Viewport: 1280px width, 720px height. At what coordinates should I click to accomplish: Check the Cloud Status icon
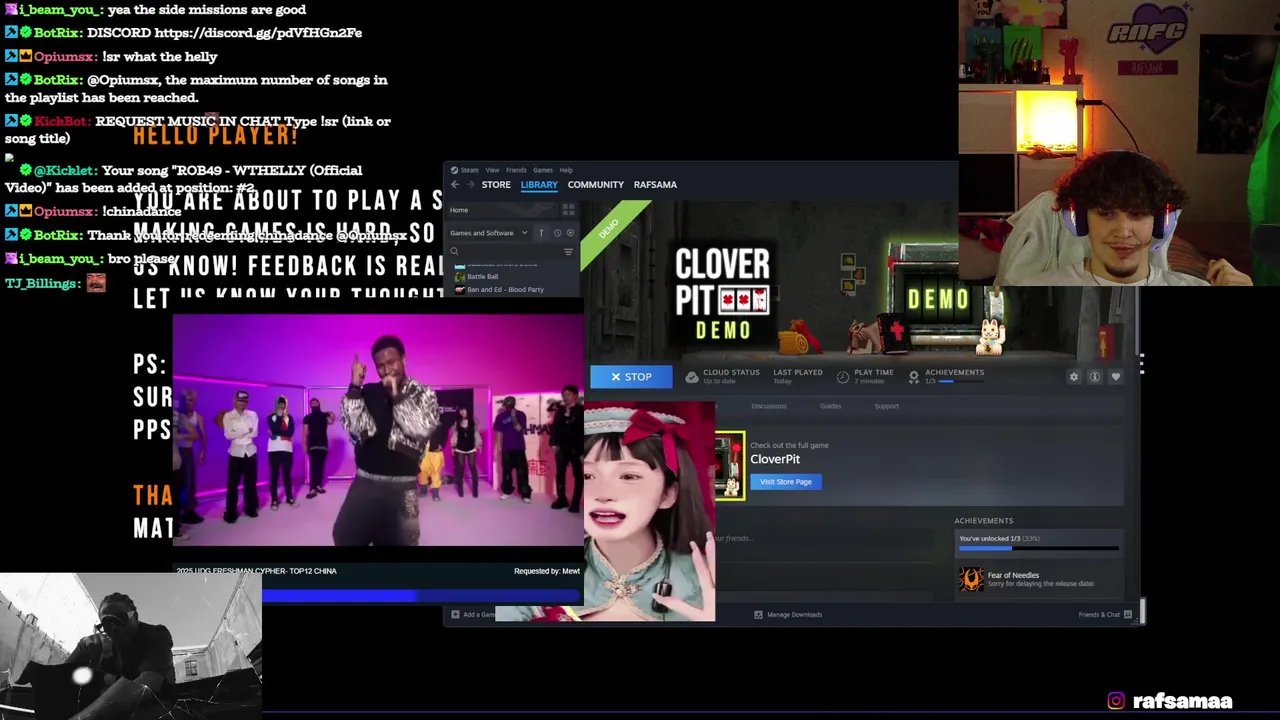click(x=691, y=377)
